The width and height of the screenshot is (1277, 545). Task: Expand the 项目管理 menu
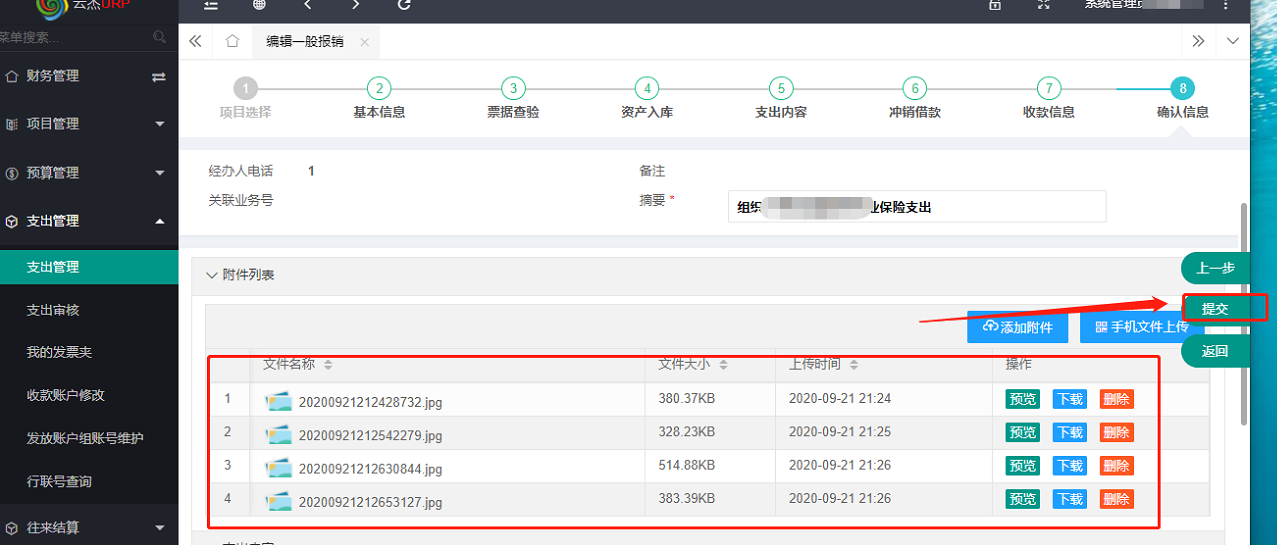89,124
